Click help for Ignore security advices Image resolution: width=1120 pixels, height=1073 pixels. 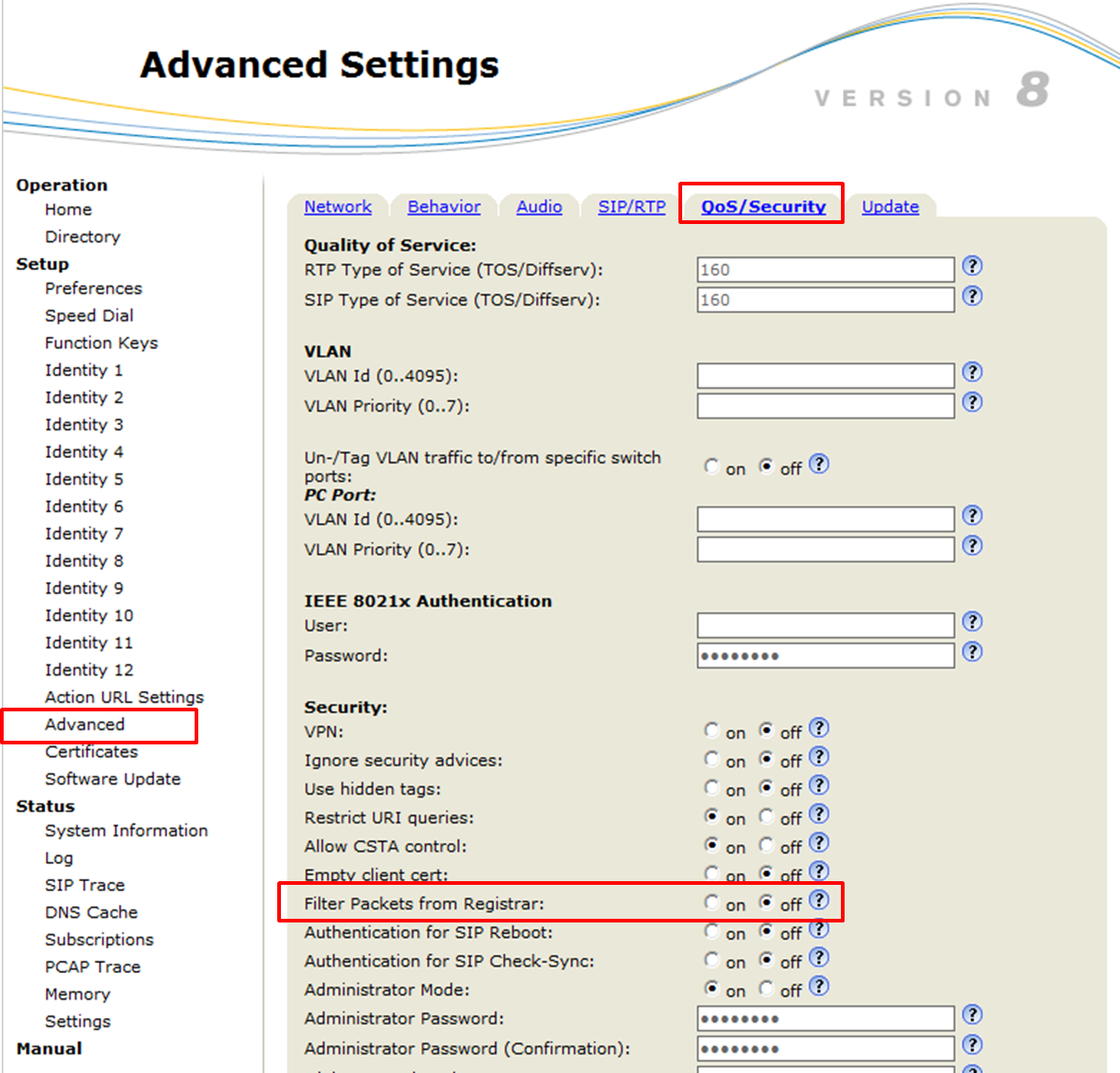(819, 757)
